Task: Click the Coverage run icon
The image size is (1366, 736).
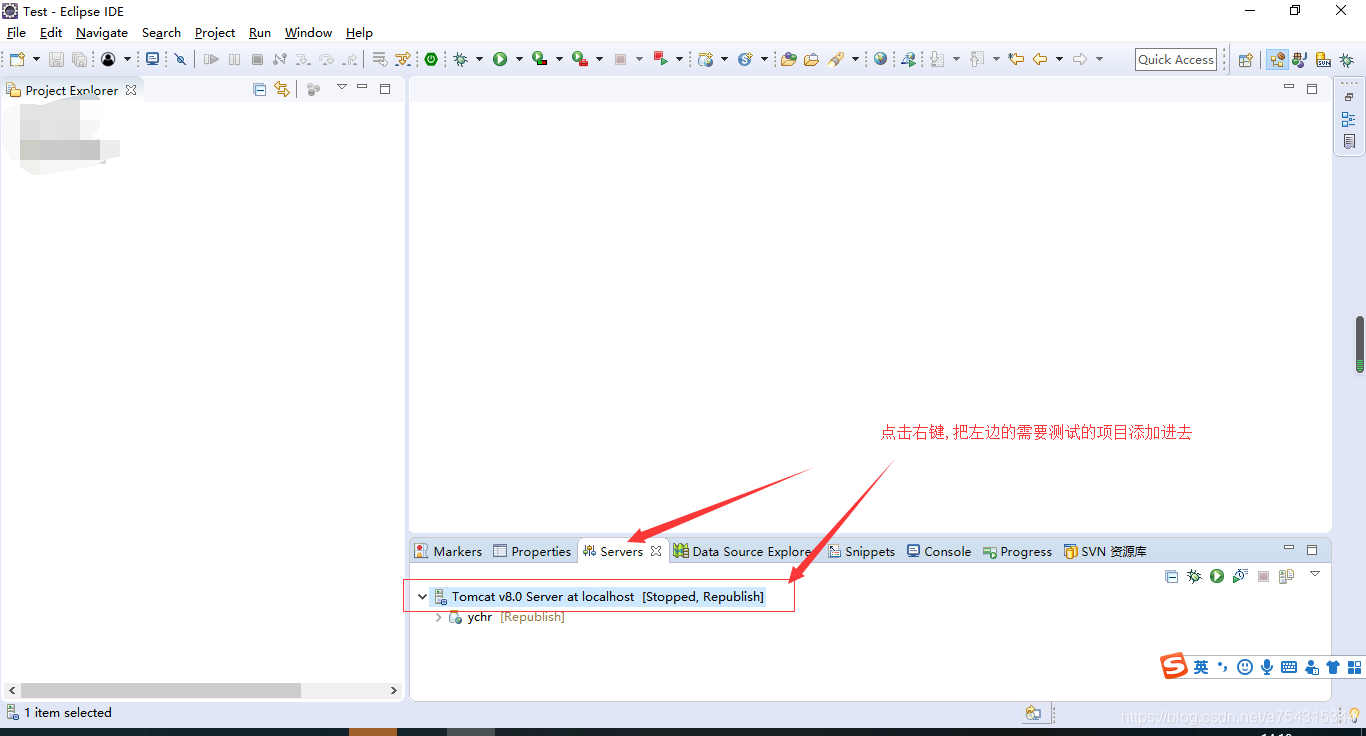Action: click(539, 59)
